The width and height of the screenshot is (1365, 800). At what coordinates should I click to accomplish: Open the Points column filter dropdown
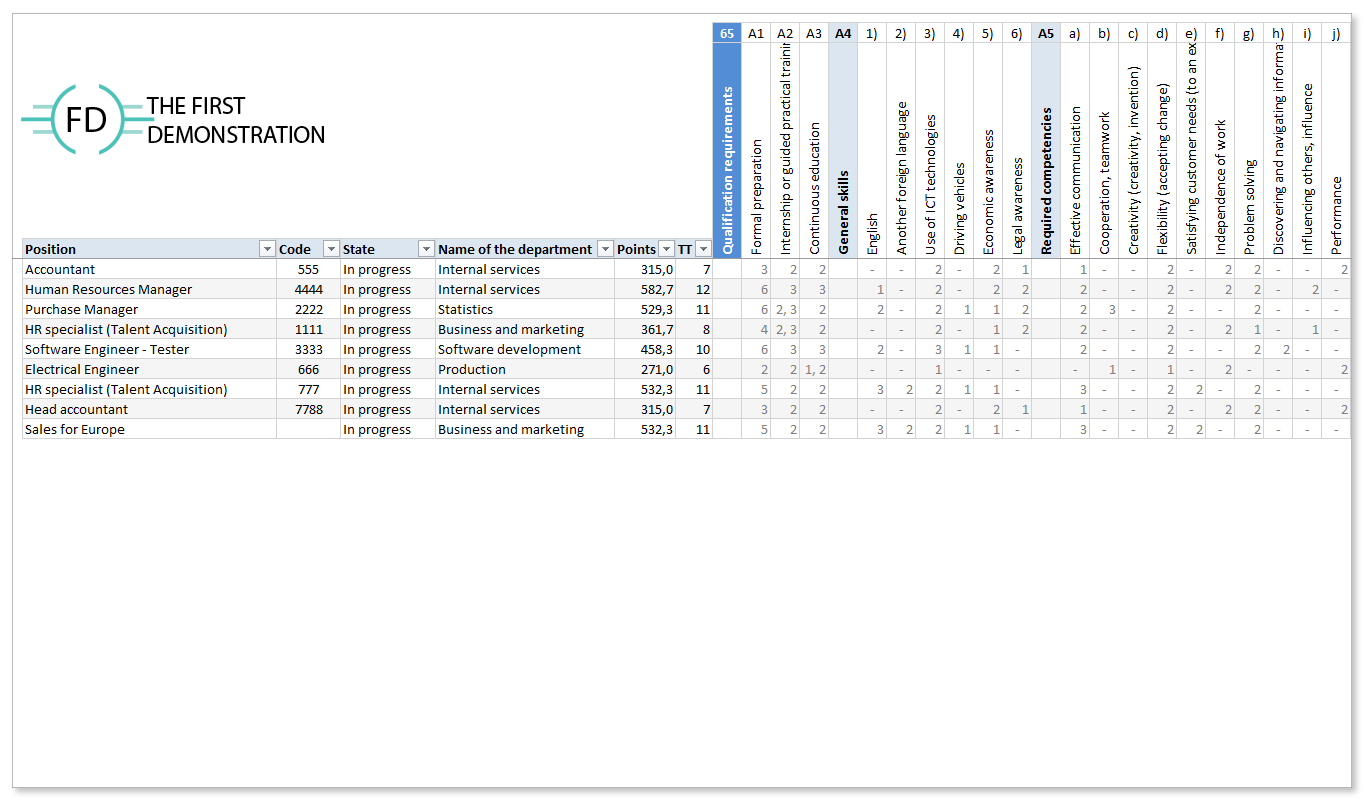click(x=666, y=249)
